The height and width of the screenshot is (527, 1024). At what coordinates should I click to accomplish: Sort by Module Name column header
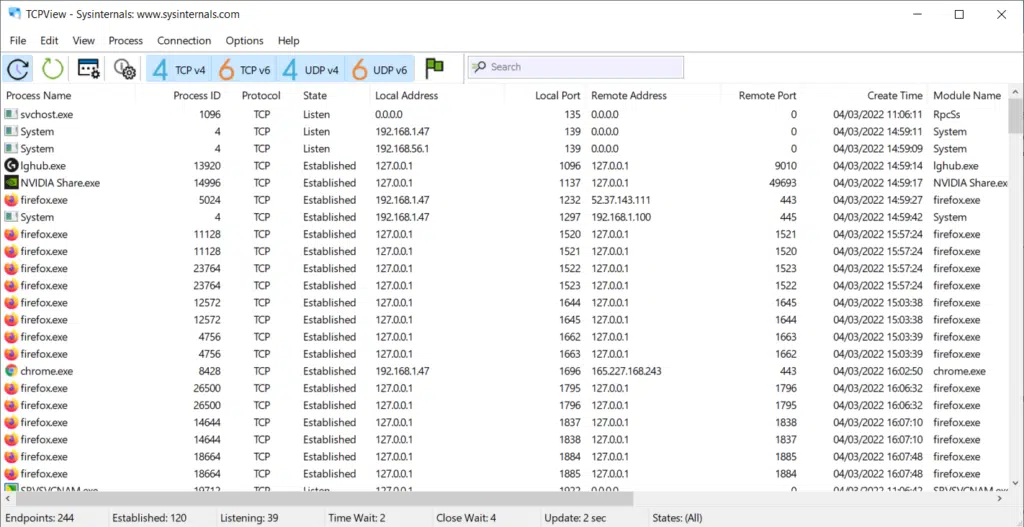pos(967,95)
